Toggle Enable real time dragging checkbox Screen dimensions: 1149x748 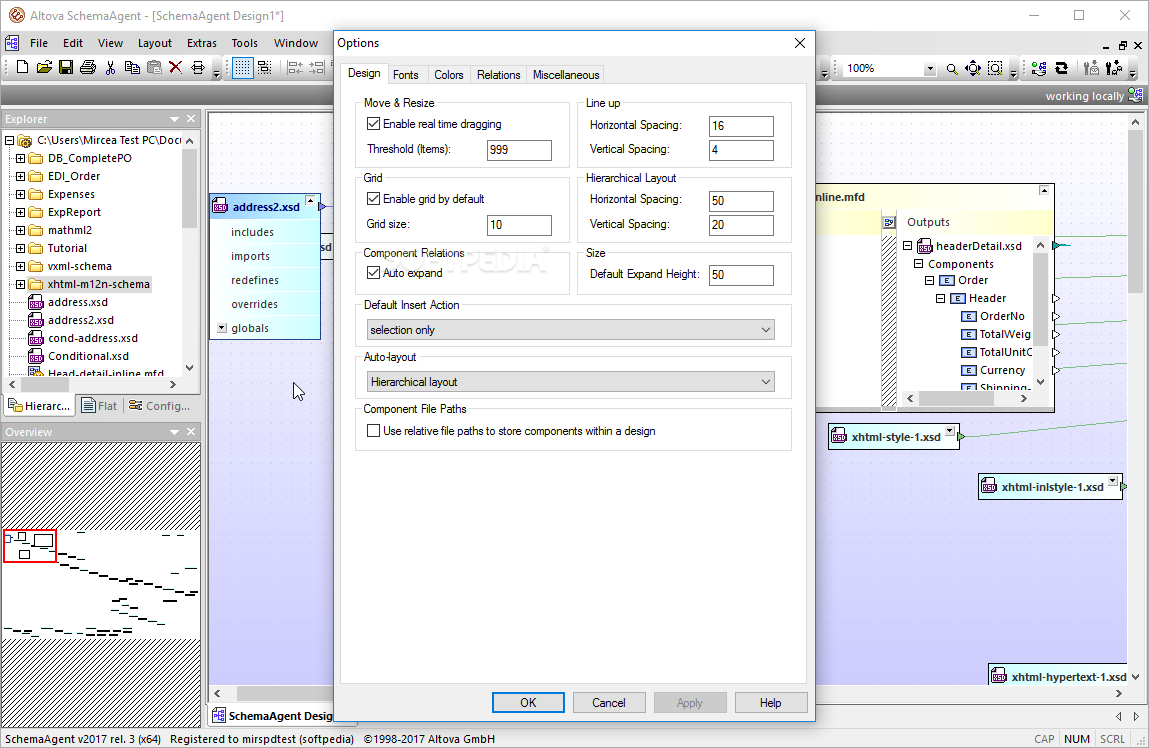[x=374, y=124]
